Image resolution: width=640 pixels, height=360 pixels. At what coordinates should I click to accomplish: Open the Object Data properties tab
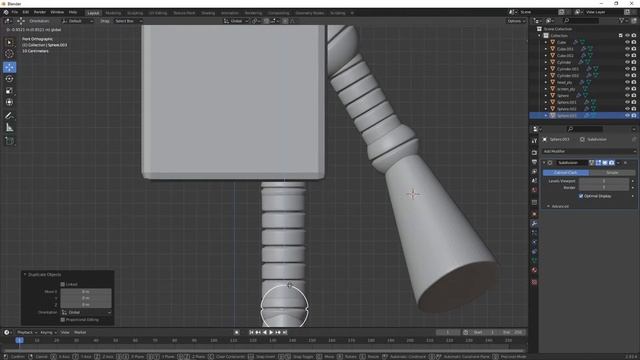[x=534, y=261]
